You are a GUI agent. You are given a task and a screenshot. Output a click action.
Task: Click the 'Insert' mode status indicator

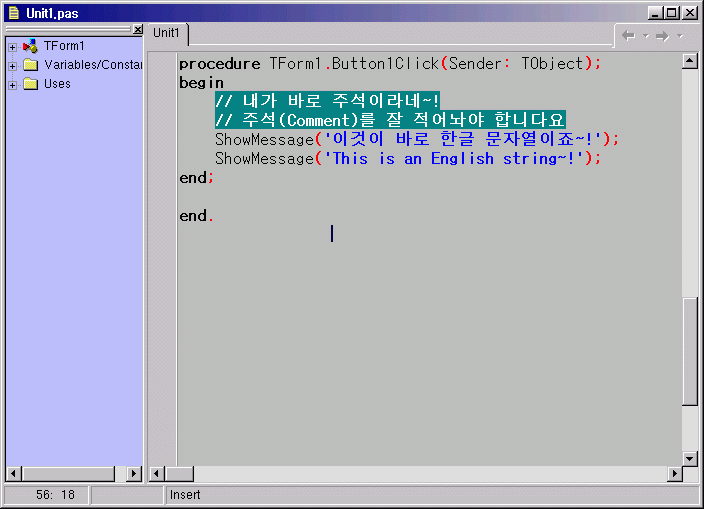(185, 495)
